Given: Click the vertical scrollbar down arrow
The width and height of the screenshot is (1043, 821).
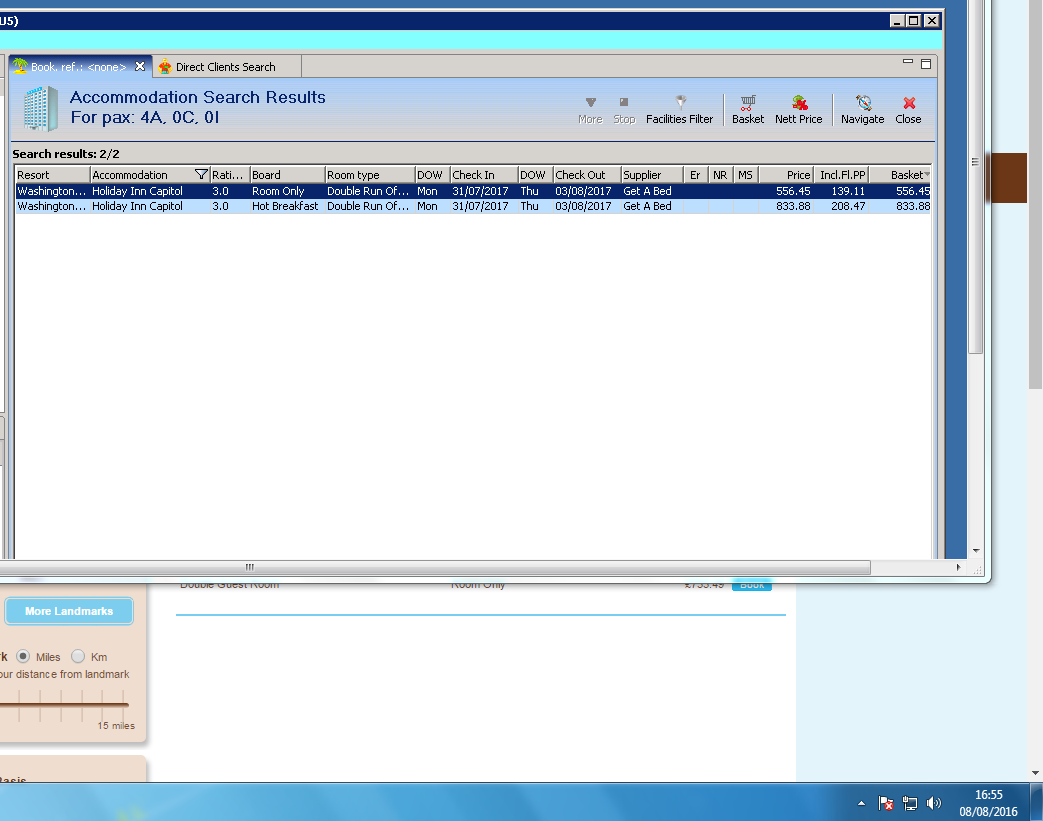Looking at the screenshot, I should click(x=976, y=551).
